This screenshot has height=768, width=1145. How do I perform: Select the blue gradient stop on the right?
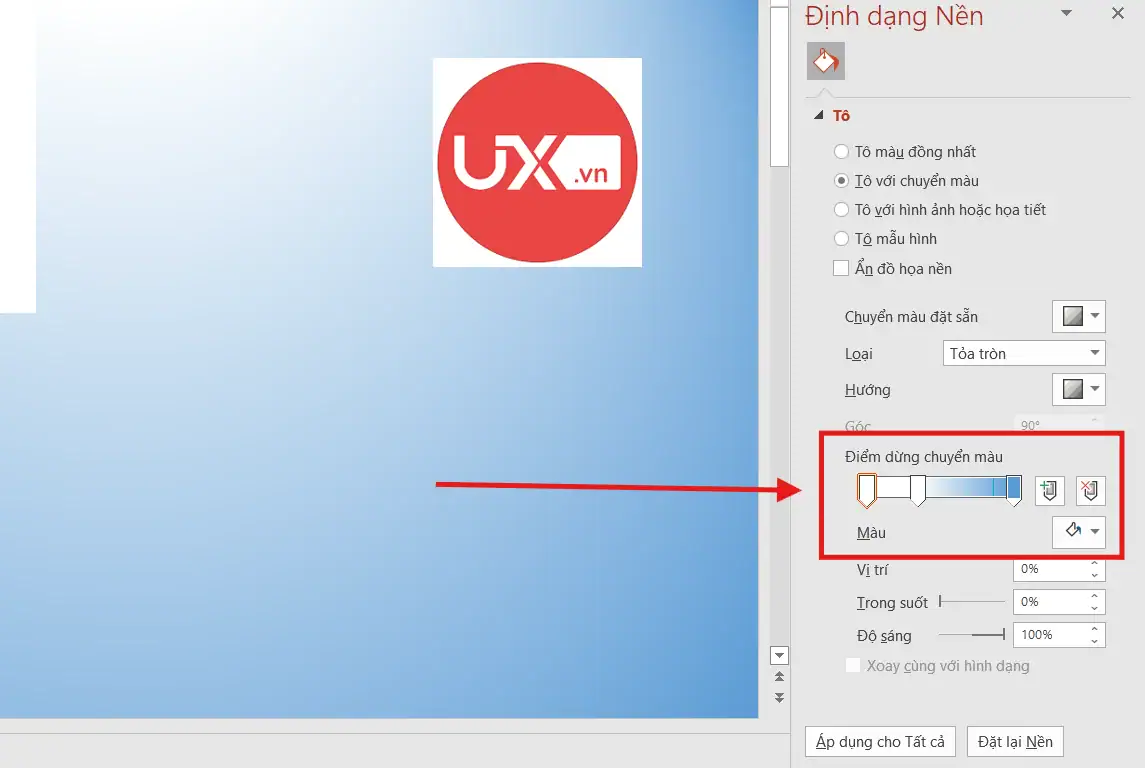click(1013, 489)
